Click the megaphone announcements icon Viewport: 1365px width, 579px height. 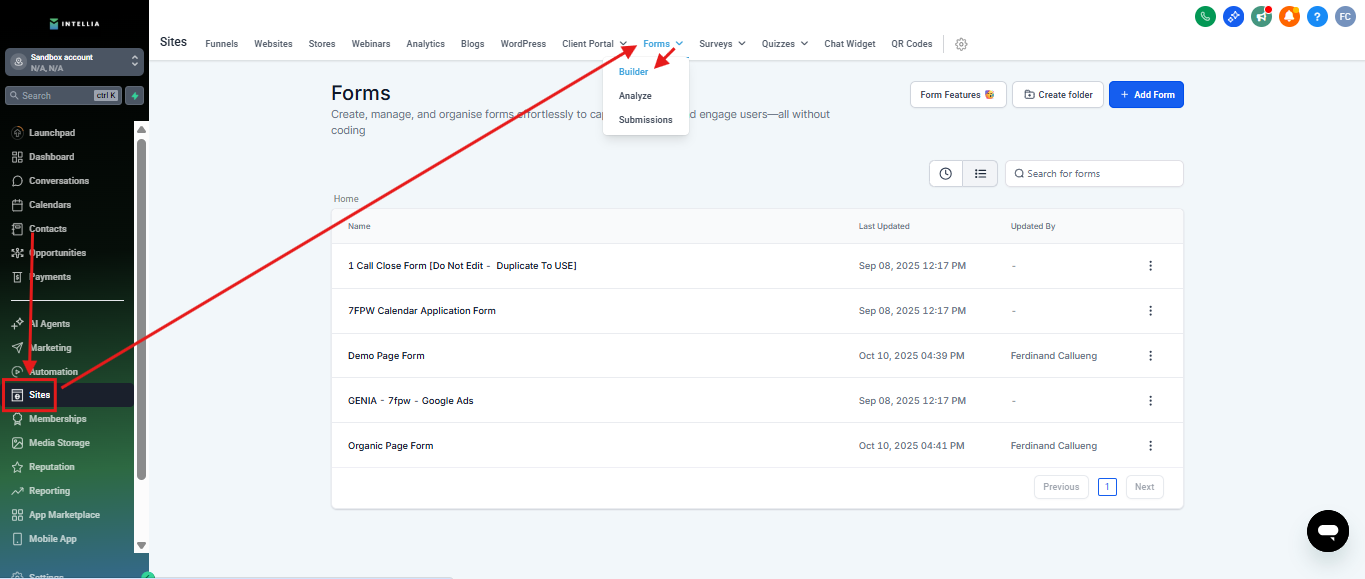point(1261,16)
